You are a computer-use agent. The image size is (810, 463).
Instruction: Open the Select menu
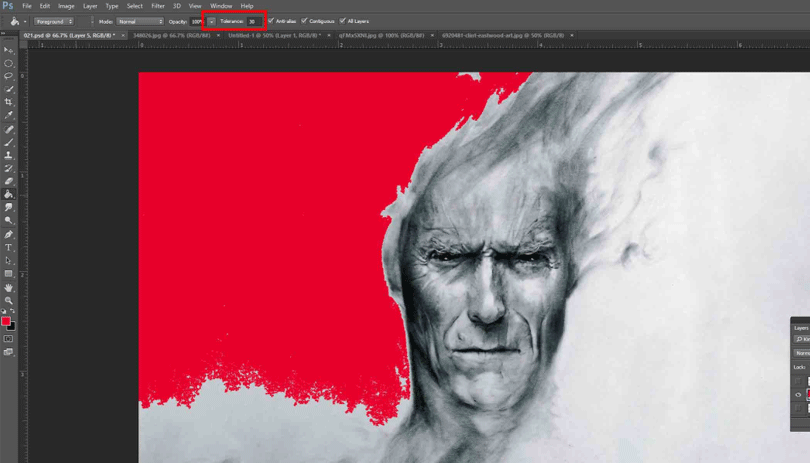click(x=135, y=6)
